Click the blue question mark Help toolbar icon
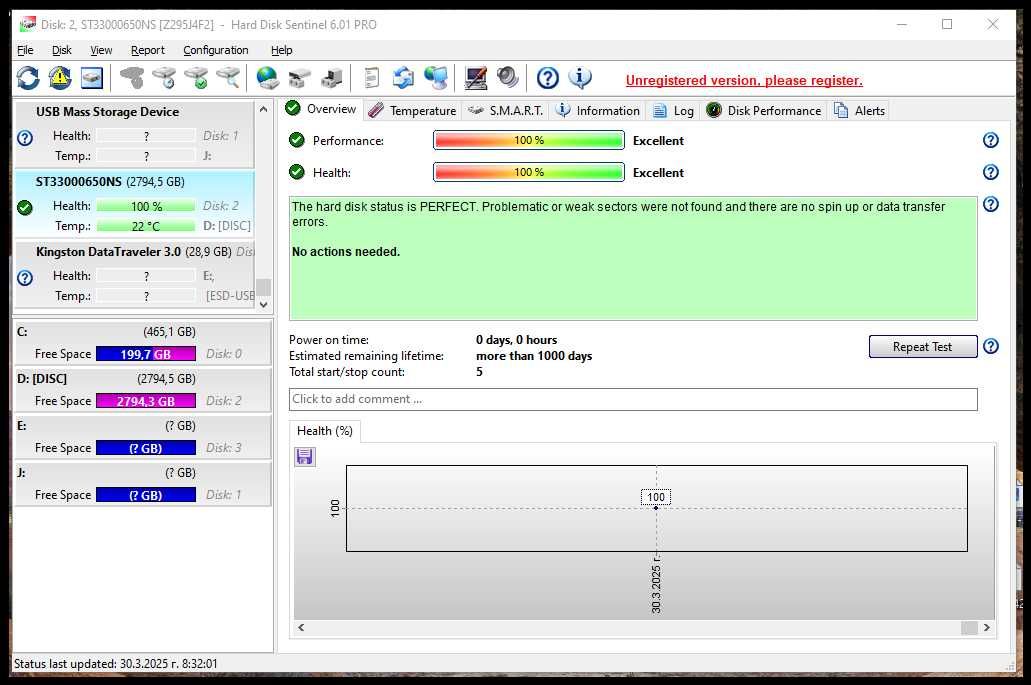This screenshot has height=685, width=1031. 548,78
